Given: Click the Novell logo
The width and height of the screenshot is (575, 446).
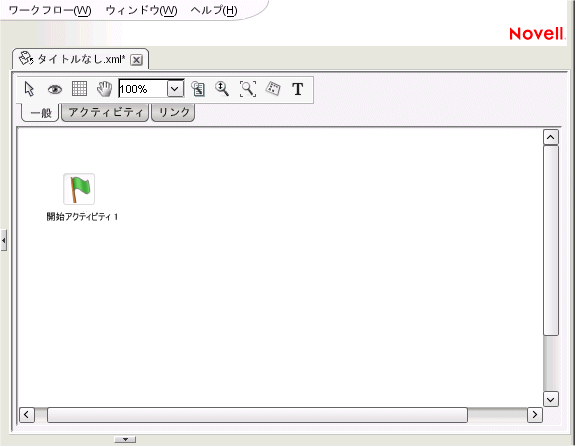Looking at the screenshot, I should coord(537,34).
